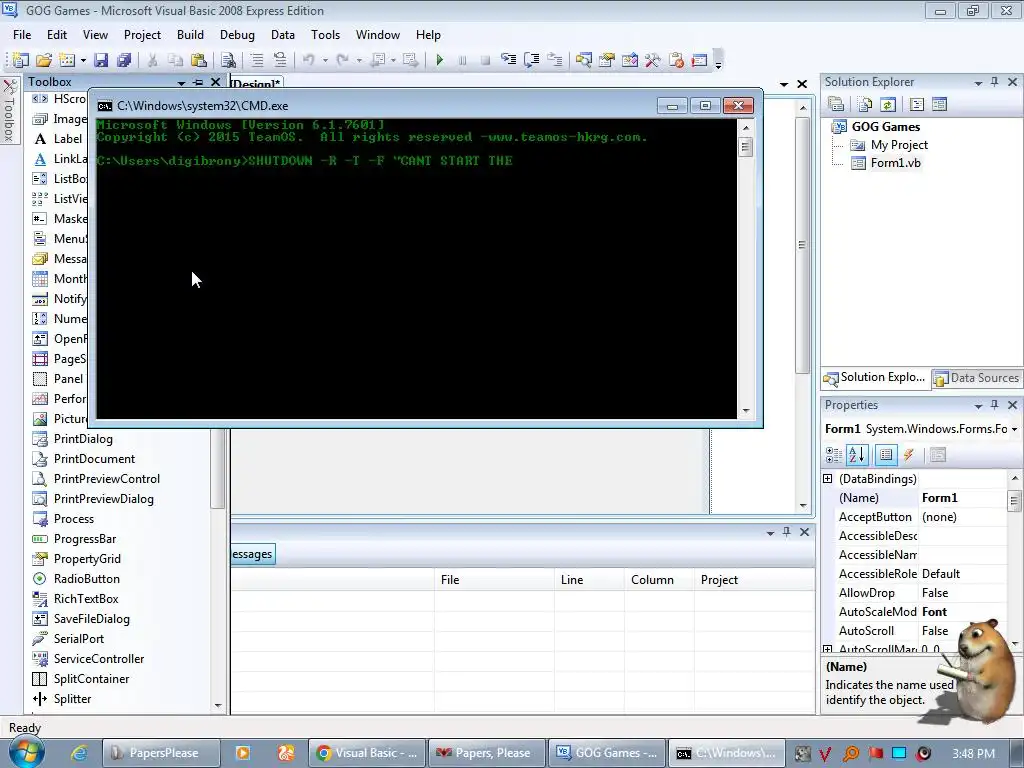
Task: Toggle auto-hide pin on Properties panel
Action: point(995,406)
